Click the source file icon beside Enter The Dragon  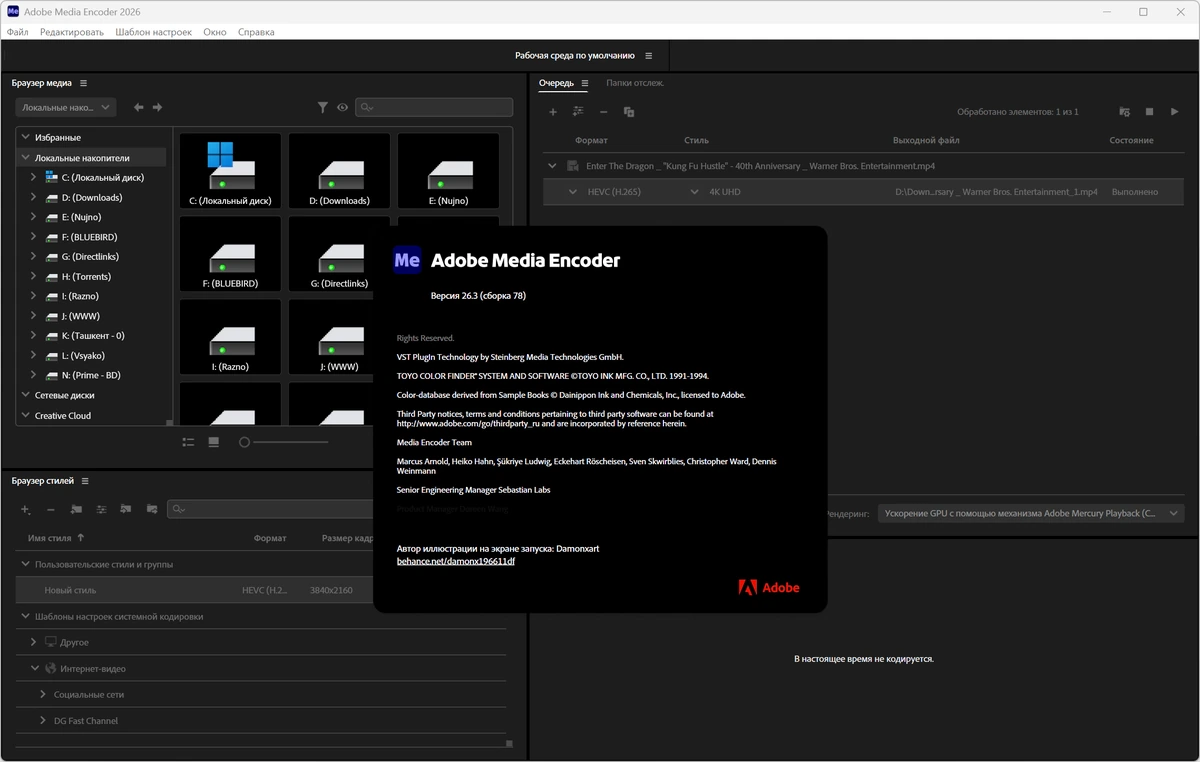pos(573,166)
